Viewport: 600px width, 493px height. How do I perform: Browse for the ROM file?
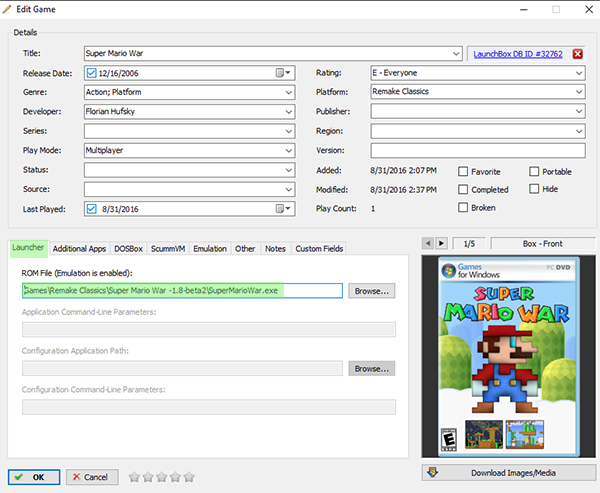(x=372, y=291)
